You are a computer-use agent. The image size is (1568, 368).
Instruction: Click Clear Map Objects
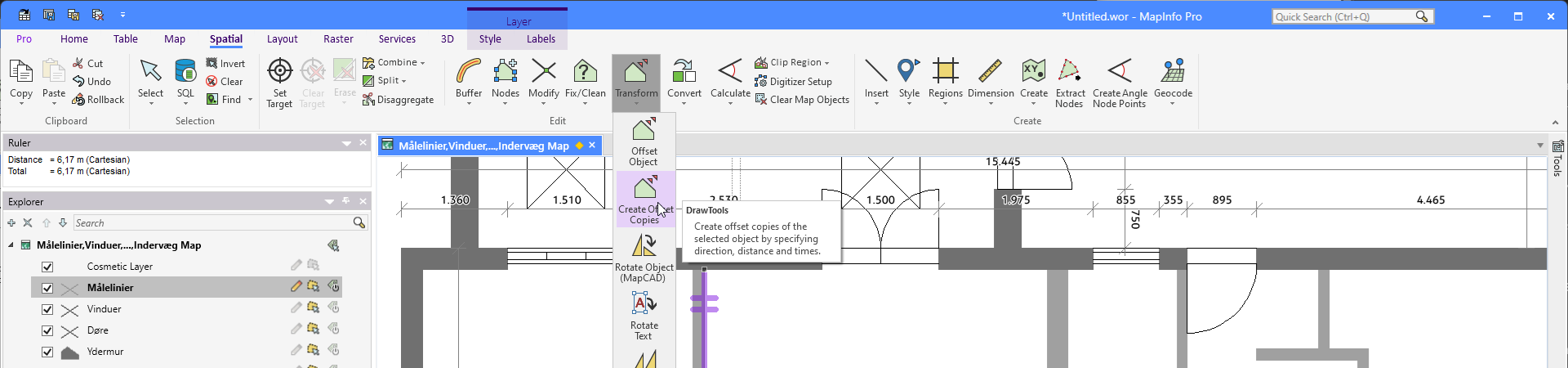click(x=802, y=99)
